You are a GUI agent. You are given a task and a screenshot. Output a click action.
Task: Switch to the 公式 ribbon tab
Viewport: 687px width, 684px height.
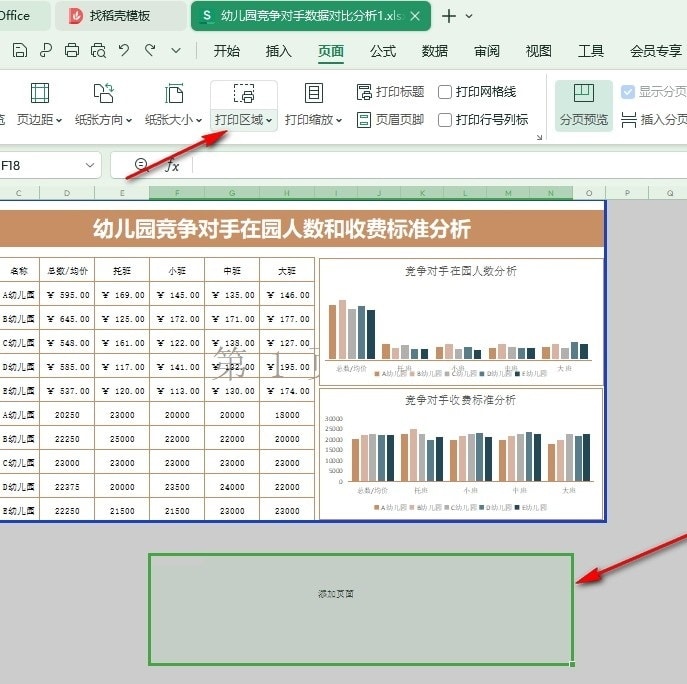[x=382, y=51]
